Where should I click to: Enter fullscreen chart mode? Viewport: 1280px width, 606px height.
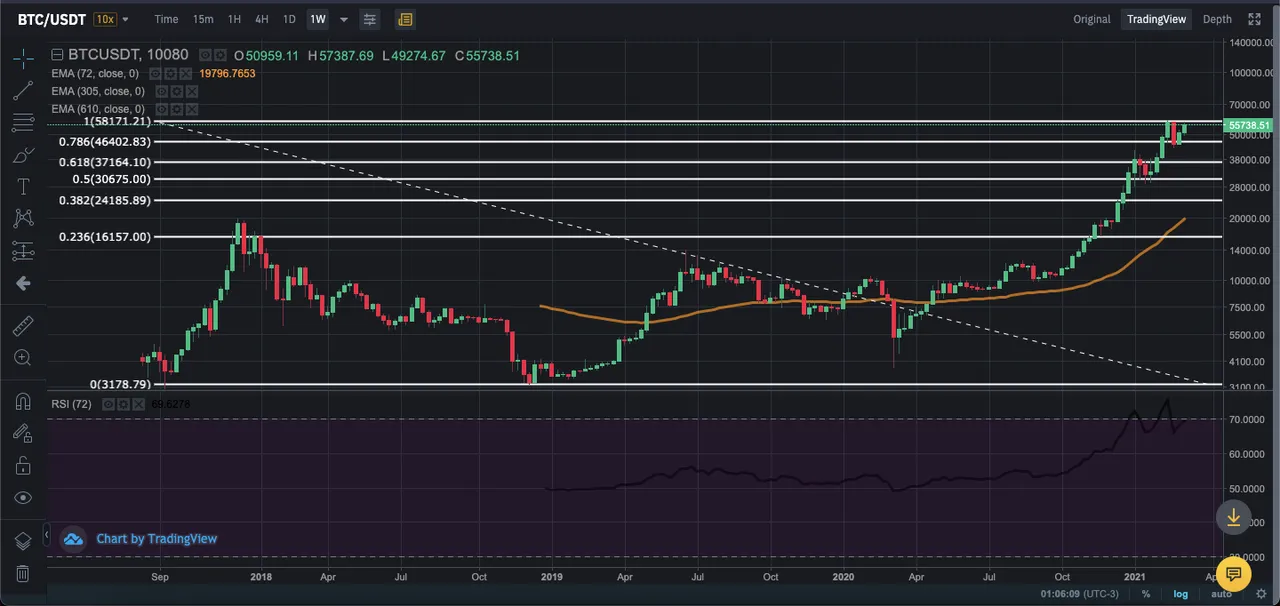[x=1254, y=19]
